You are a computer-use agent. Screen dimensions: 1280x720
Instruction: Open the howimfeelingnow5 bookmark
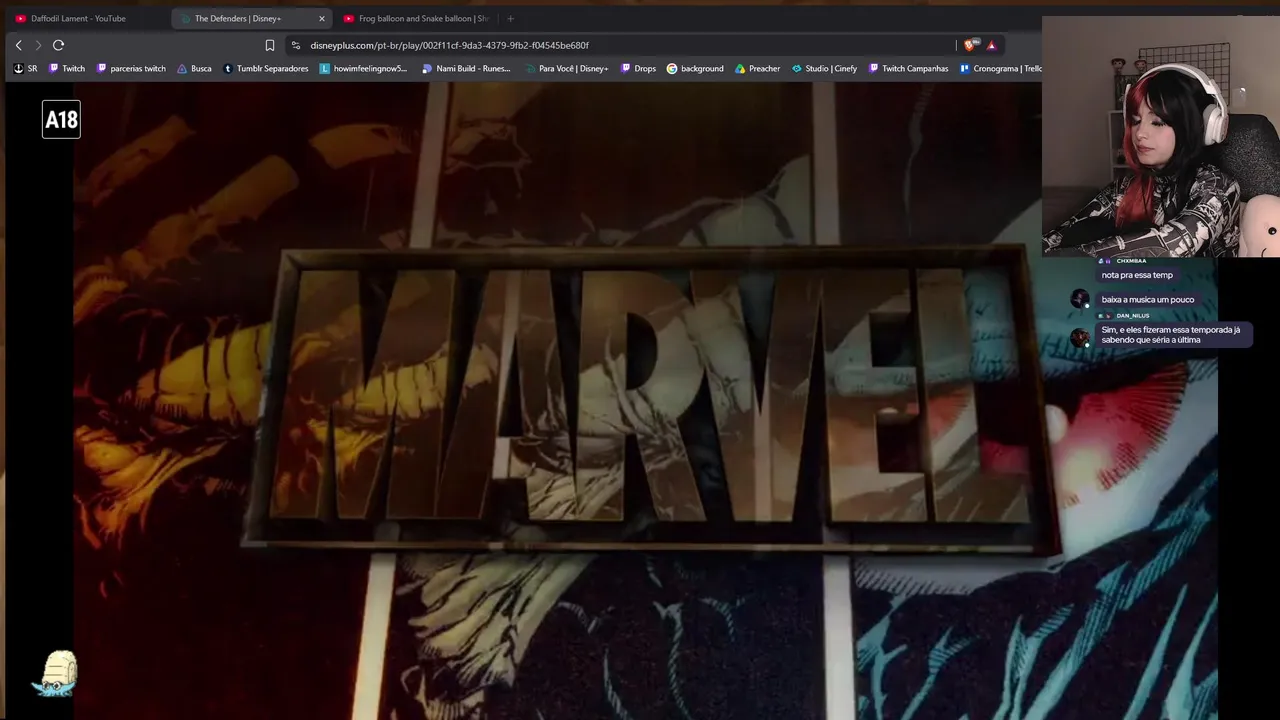(x=364, y=68)
